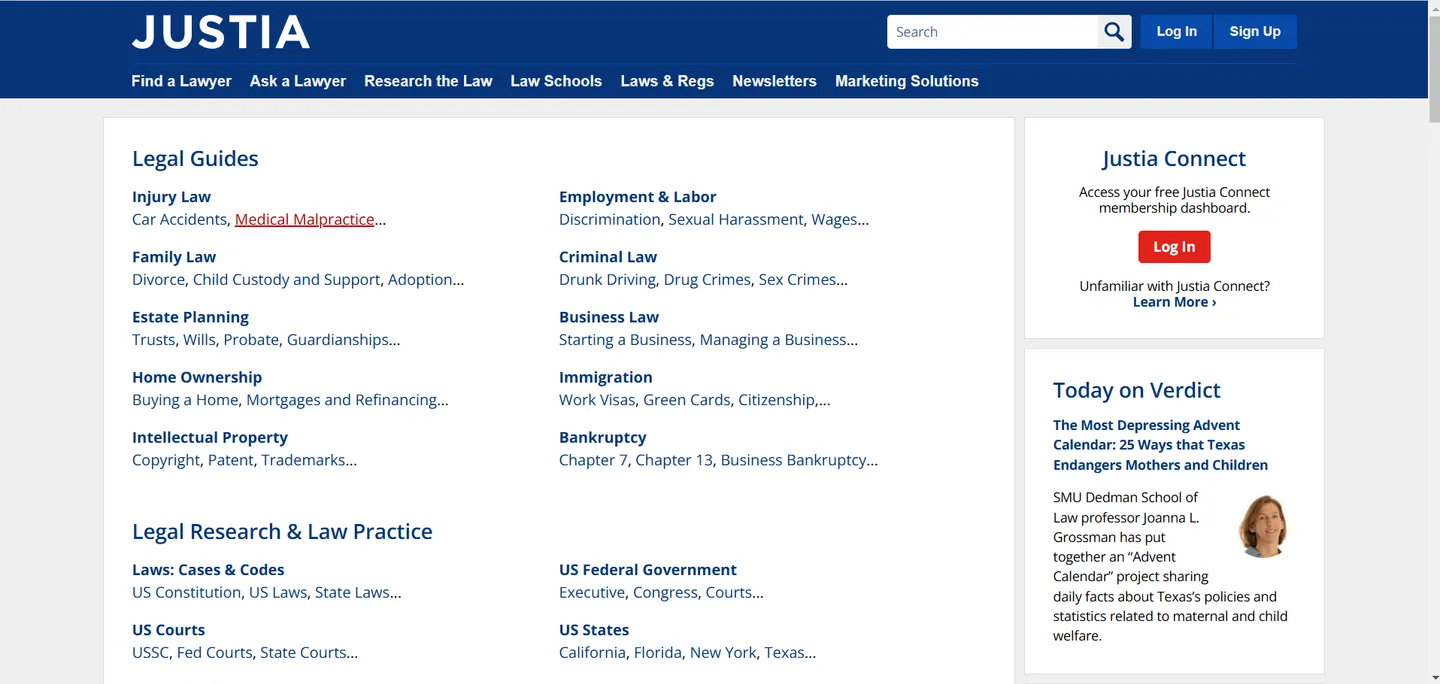
Task: Open the Law Schools menu
Action: pyautogui.click(x=556, y=81)
